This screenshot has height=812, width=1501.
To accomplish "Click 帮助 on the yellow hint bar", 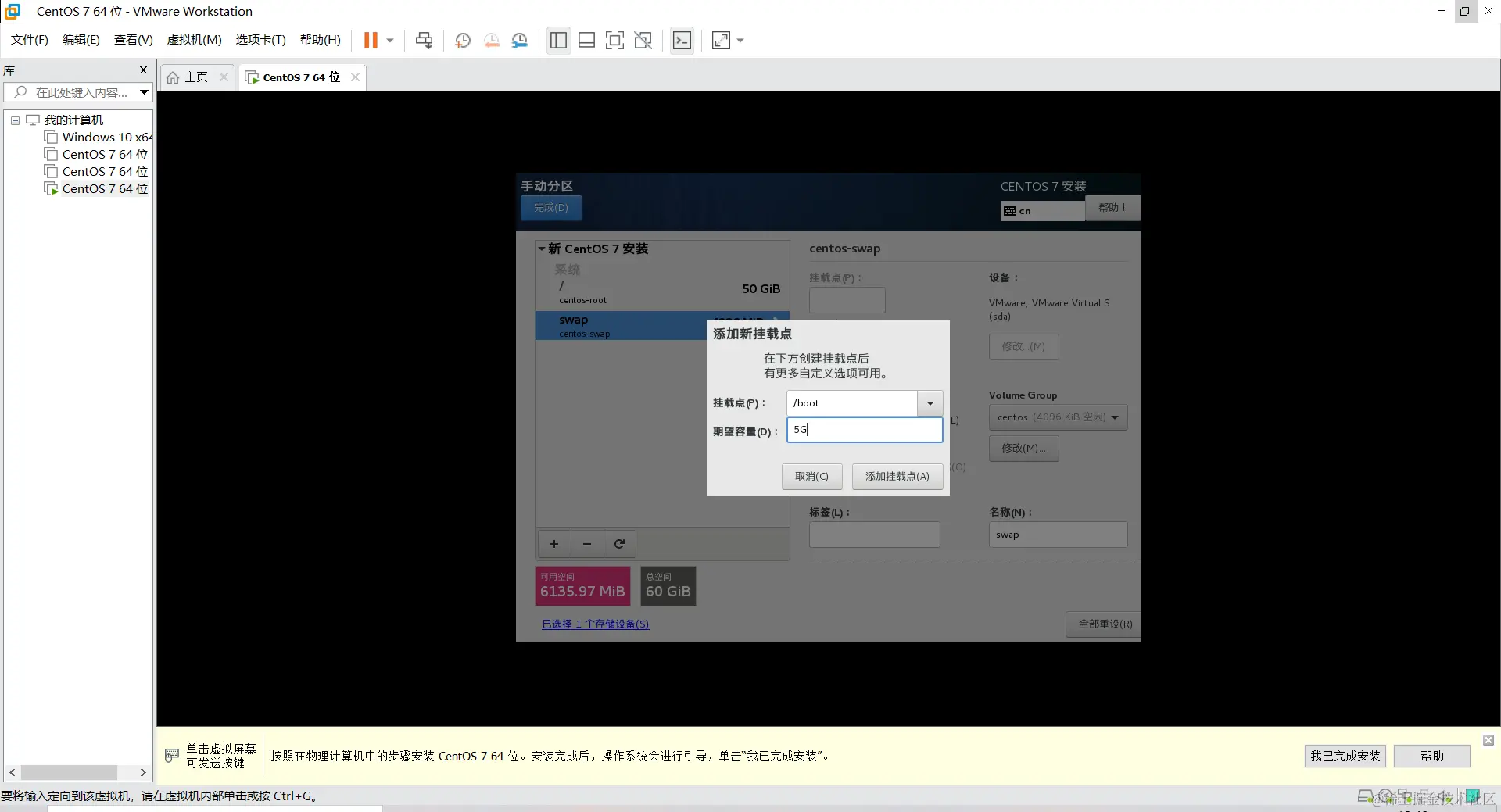I will pos(1432,757).
